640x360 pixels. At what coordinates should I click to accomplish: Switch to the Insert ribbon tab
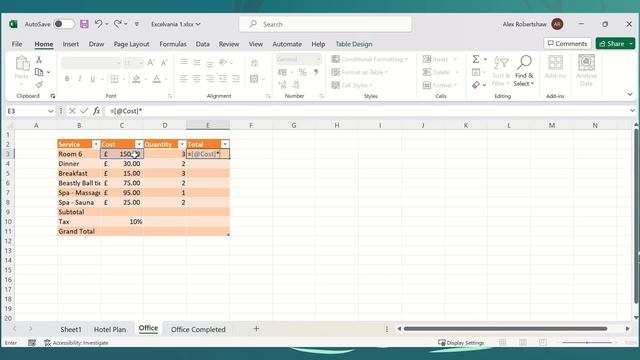pos(71,44)
